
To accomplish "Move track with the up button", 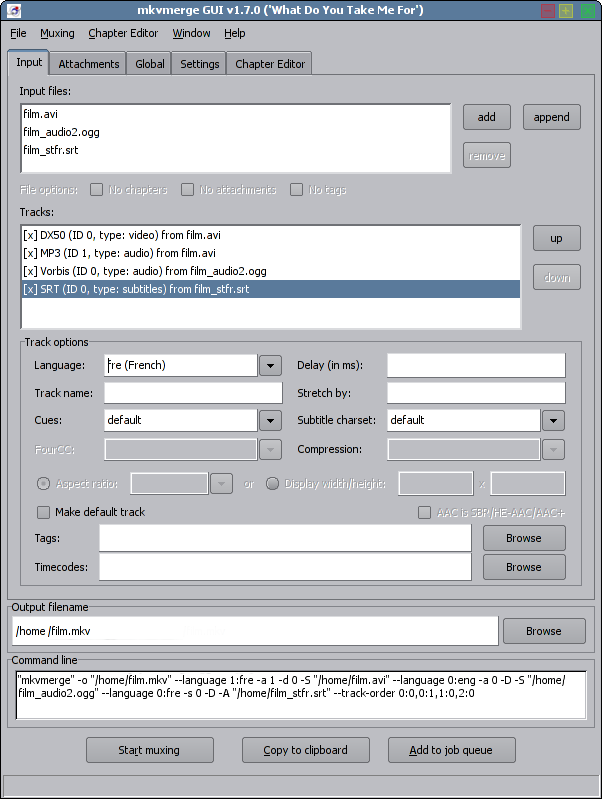I will [x=556, y=239].
